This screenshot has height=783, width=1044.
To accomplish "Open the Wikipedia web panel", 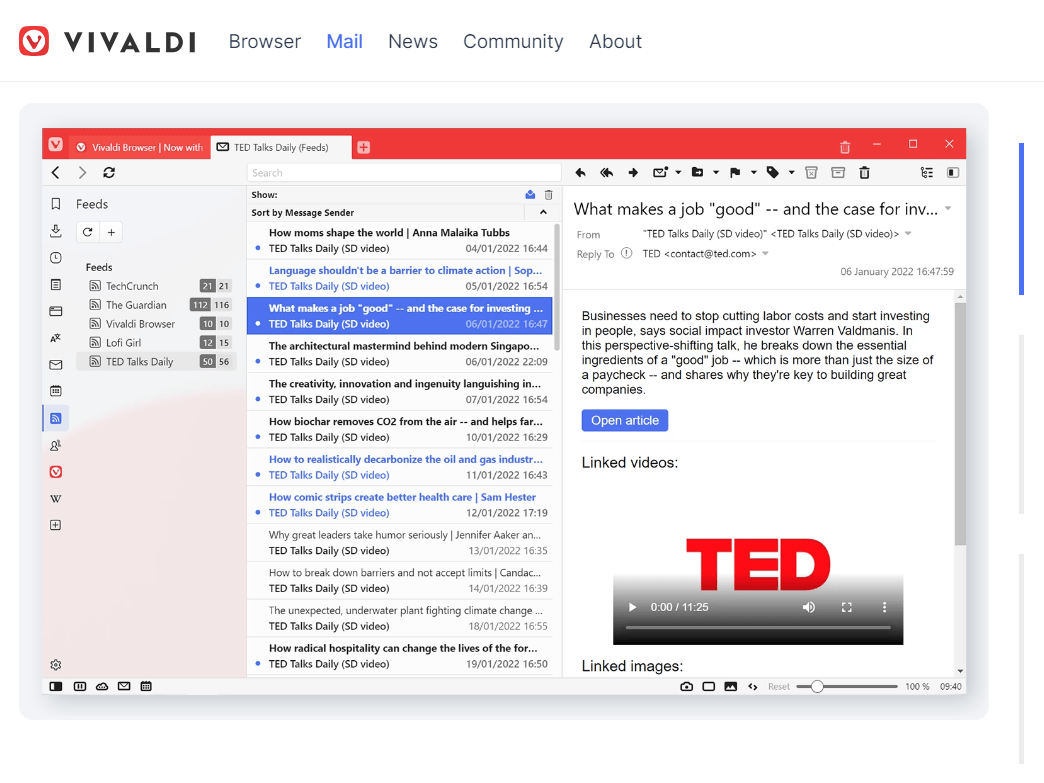I will [56, 498].
